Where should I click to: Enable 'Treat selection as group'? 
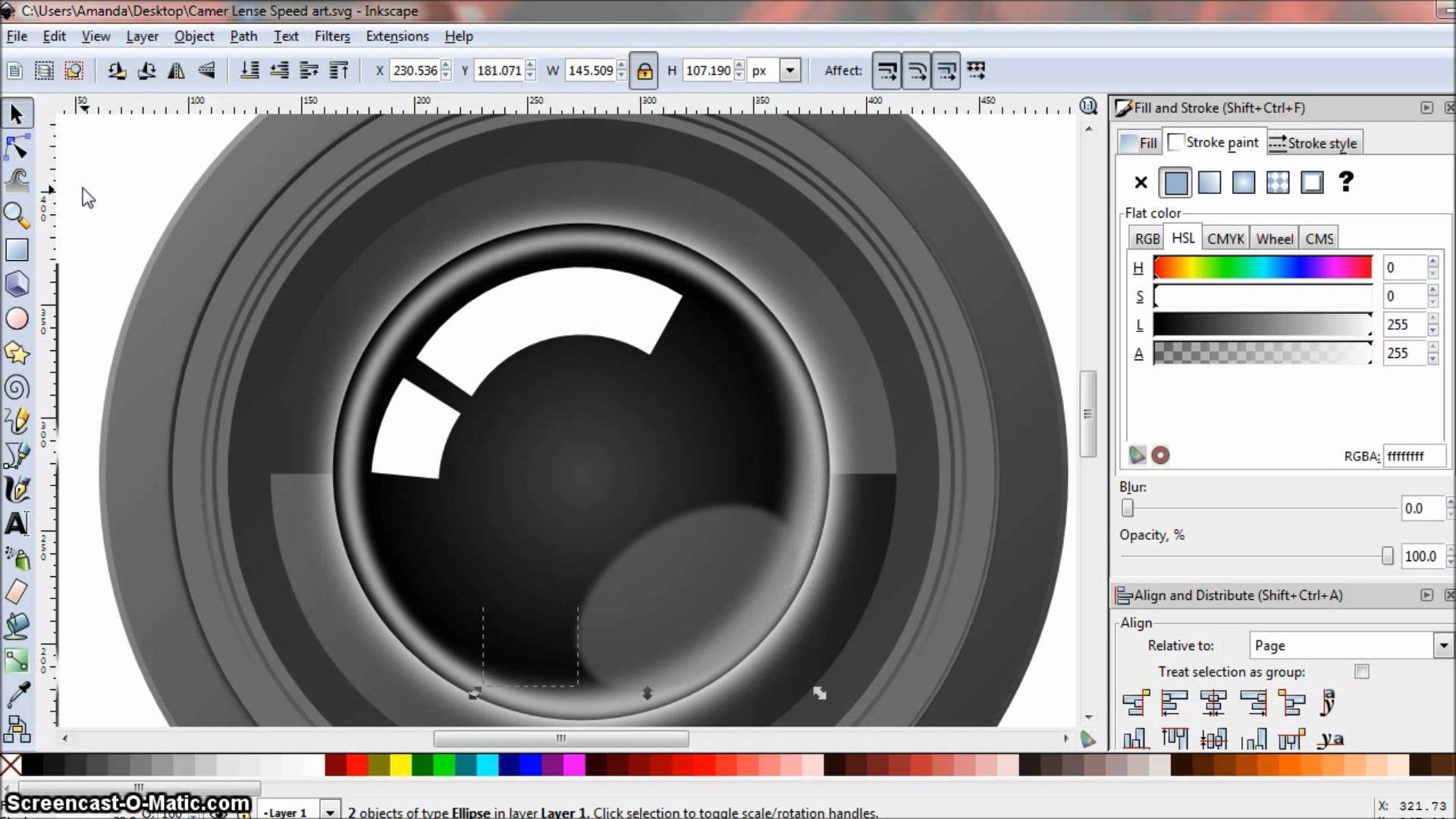1363,672
